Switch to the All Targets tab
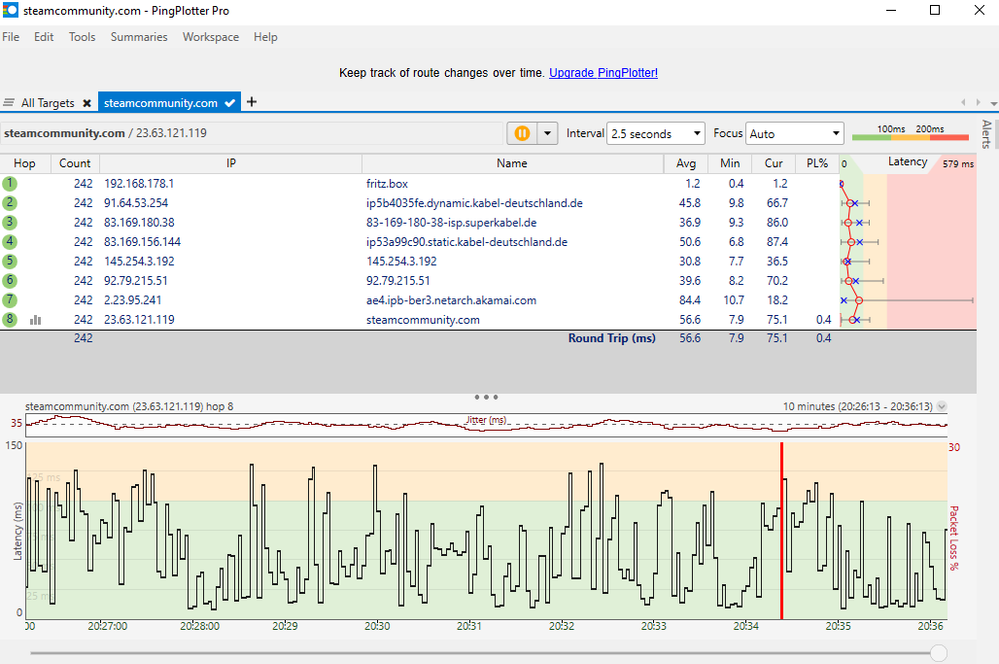This screenshot has width=999, height=664. pyautogui.click(x=48, y=103)
